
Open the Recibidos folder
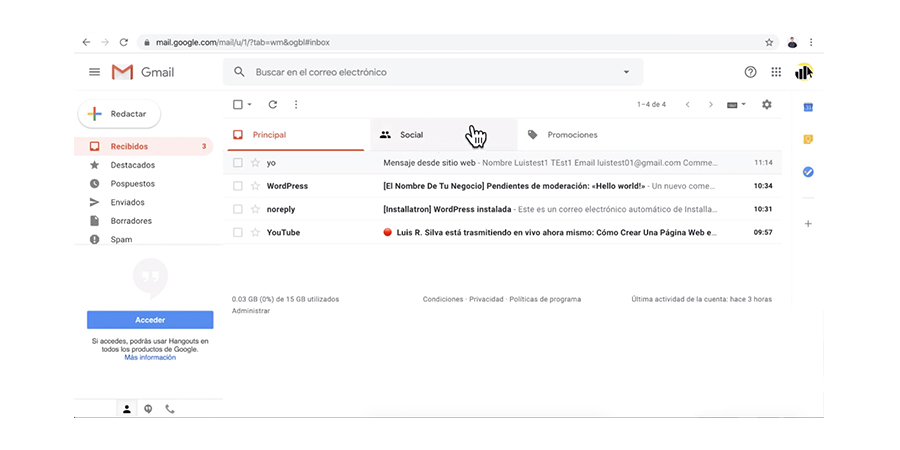143,146
